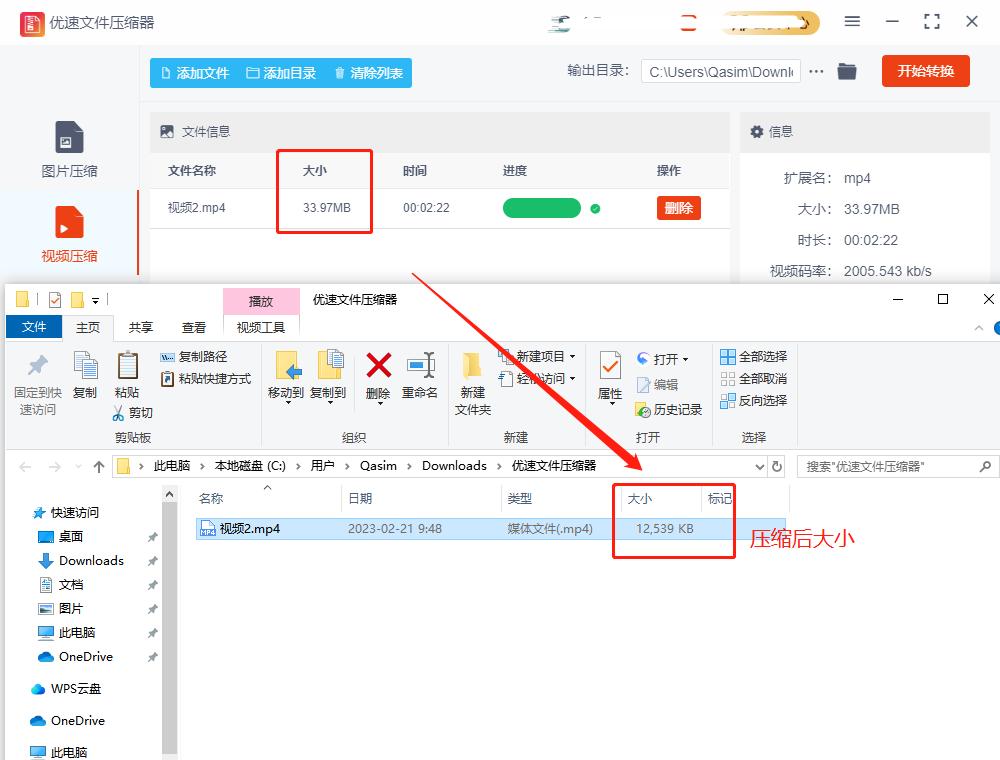Click the green compression progress bar
Screen dimensions: 1000x760
(541, 208)
